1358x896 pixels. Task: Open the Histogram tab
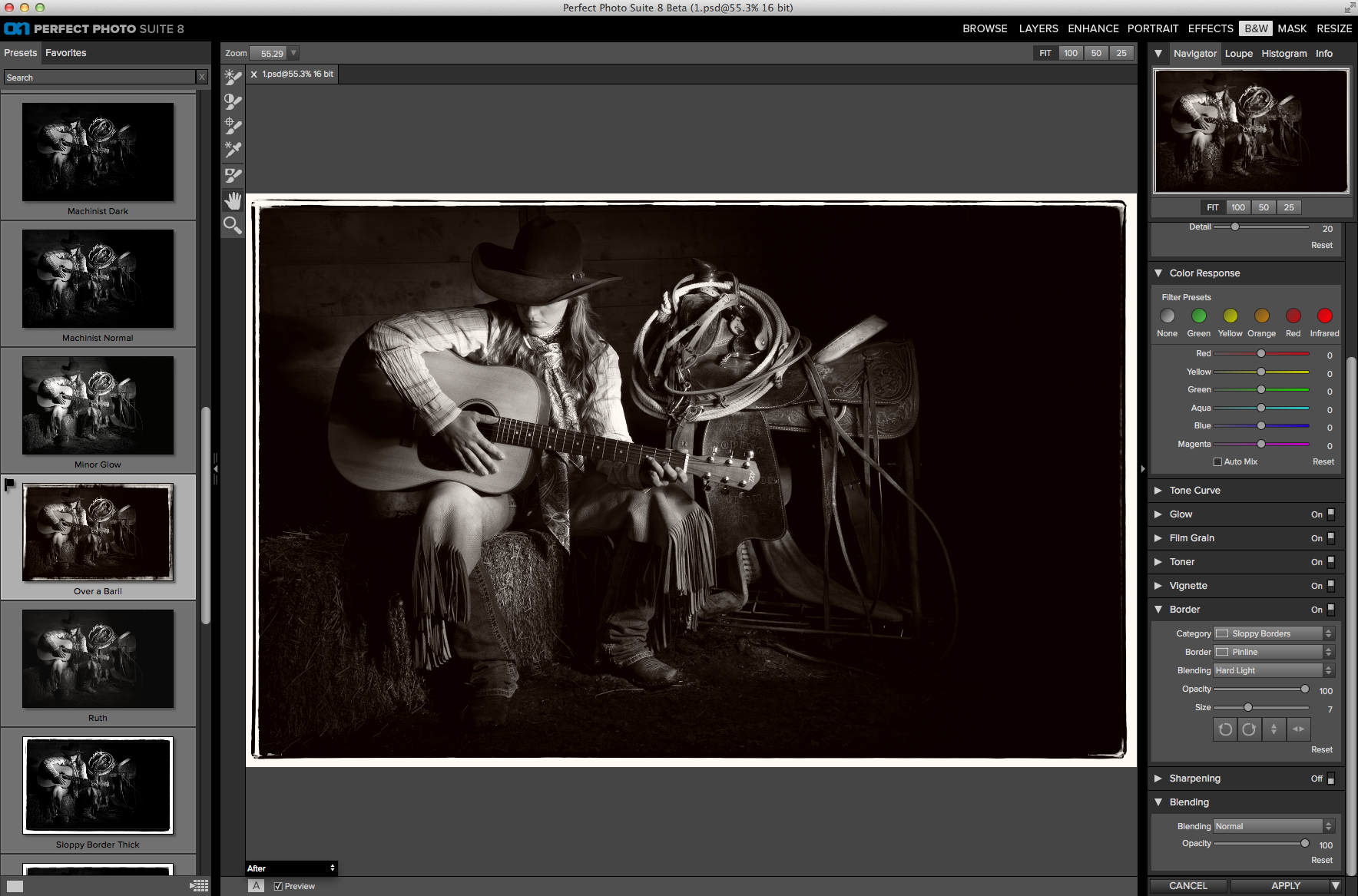1284,54
